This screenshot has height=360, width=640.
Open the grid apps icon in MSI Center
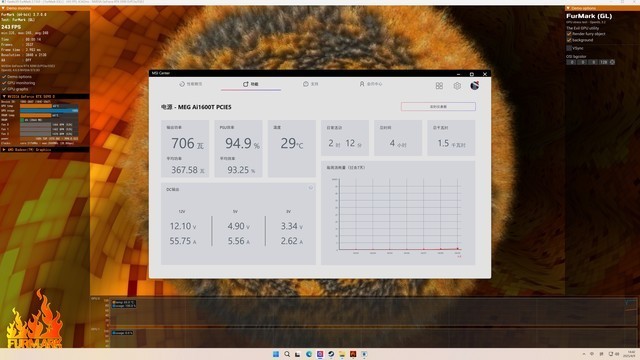coord(439,86)
